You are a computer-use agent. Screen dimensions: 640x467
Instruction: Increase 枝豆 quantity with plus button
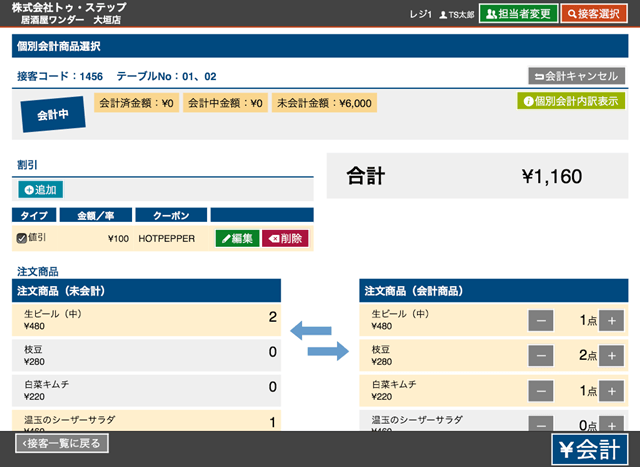point(611,356)
